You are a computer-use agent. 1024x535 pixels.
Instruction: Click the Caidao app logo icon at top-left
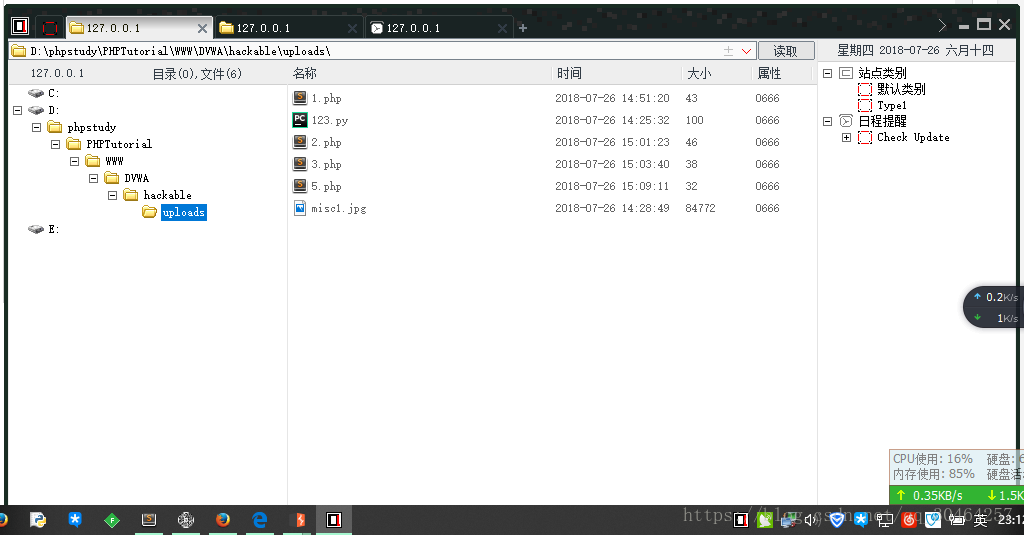[20, 26]
